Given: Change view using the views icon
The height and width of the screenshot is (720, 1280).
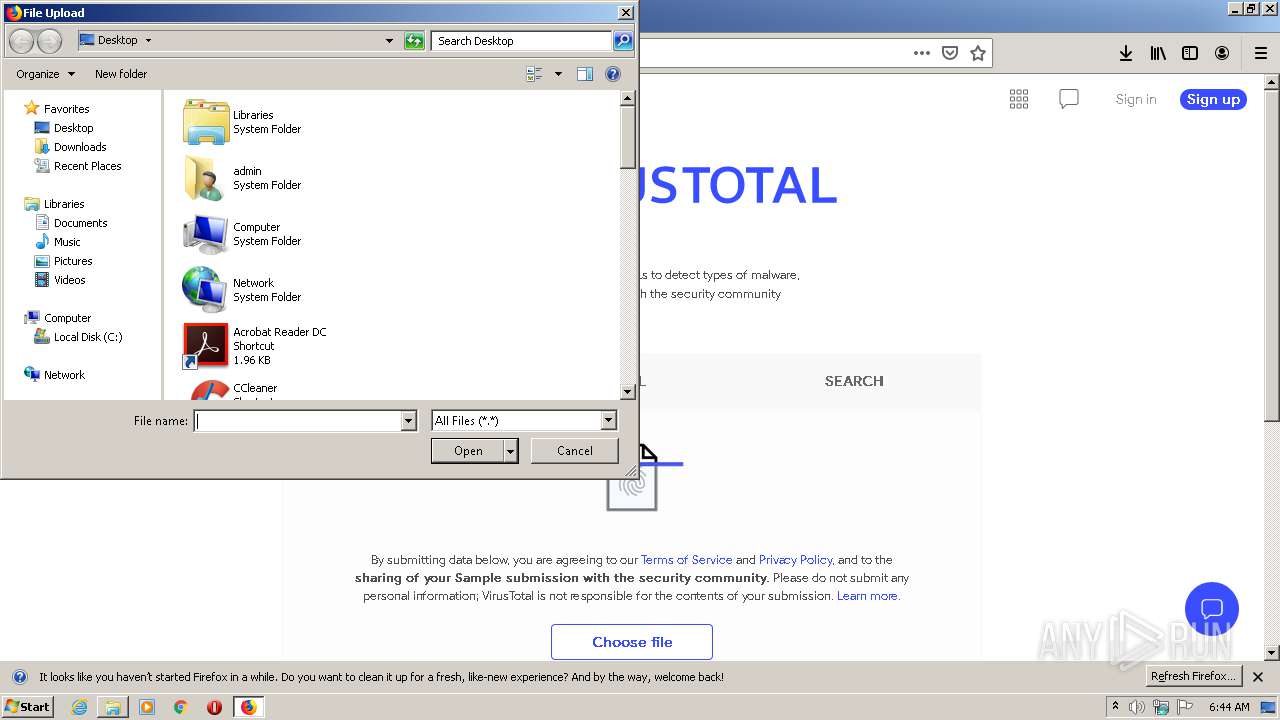Looking at the screenshot, I should (534, 74).
